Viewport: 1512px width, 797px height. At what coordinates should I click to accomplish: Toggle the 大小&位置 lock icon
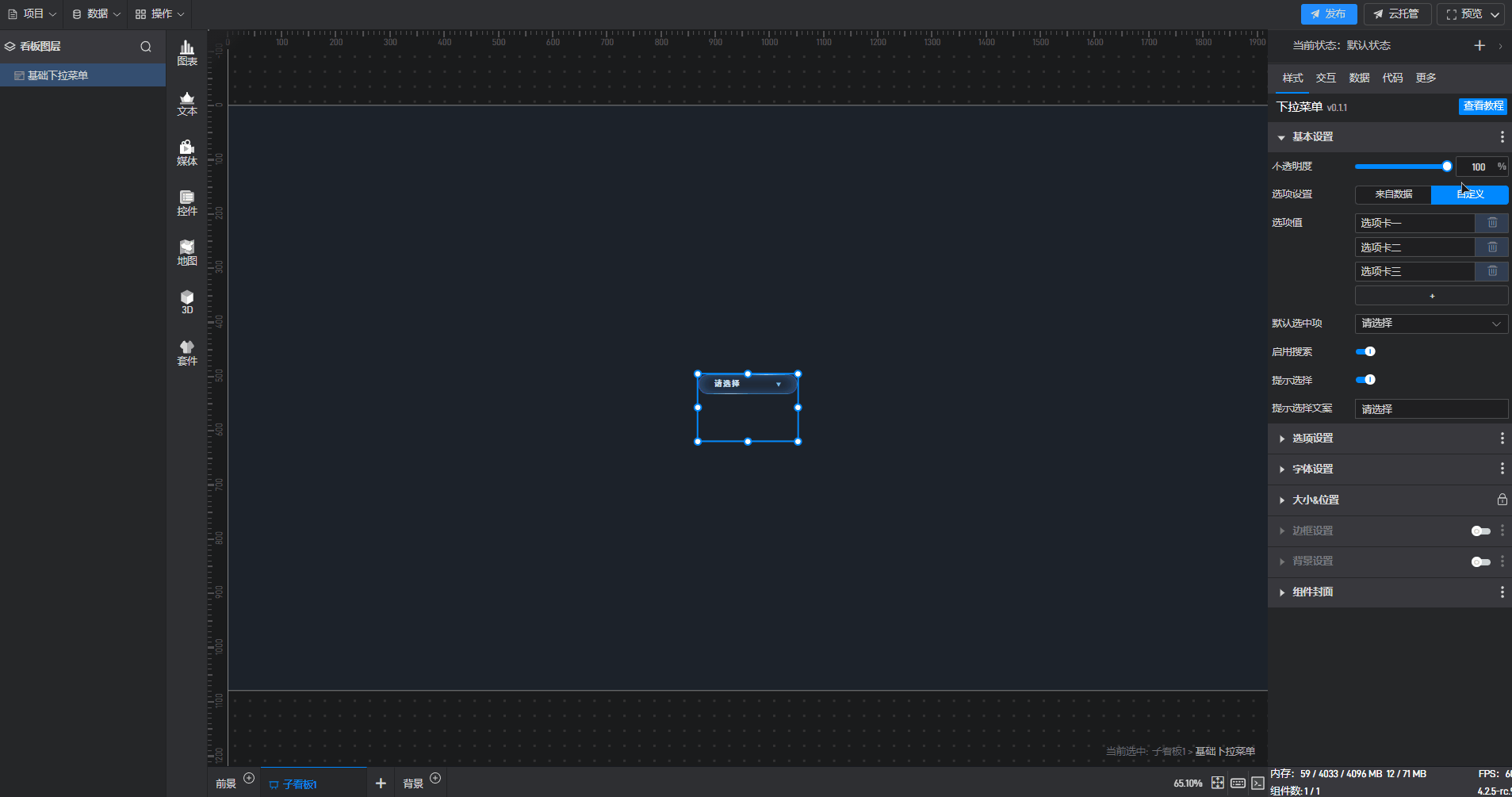[1502, 500]
